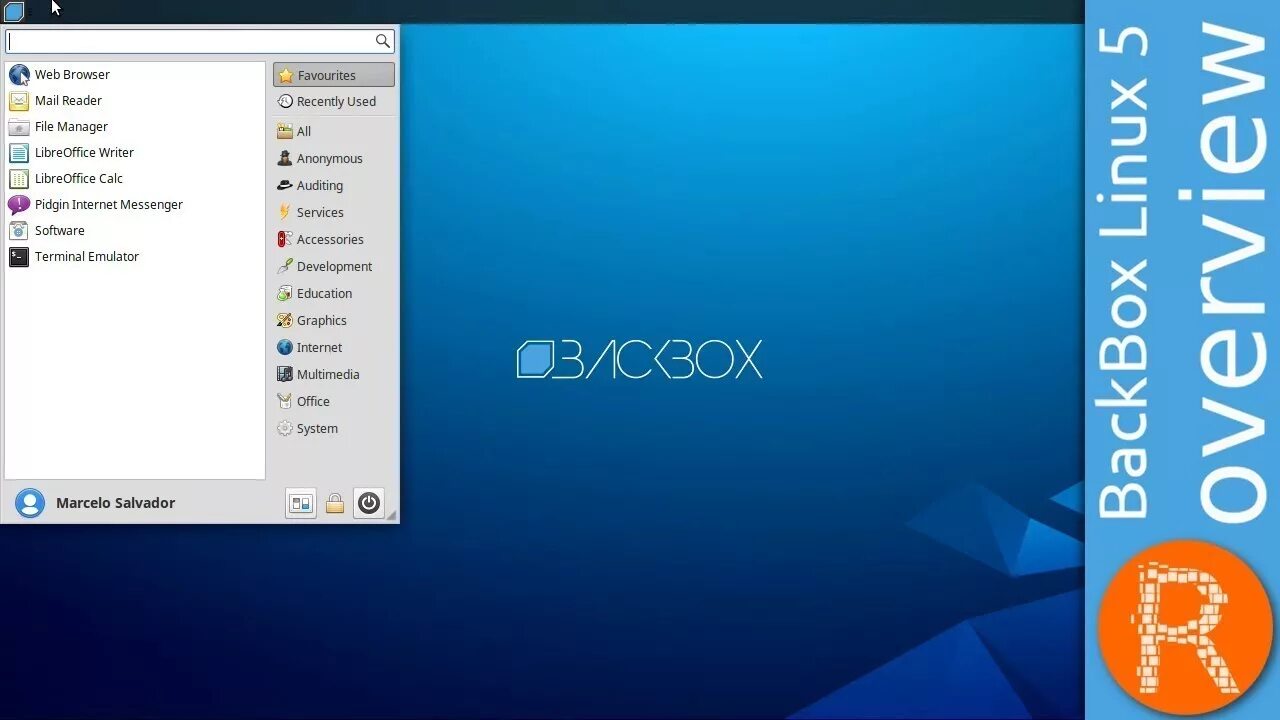Click the Recently Used clock icon
This screenshot has width=1280, height=720.
click(285, 102)
